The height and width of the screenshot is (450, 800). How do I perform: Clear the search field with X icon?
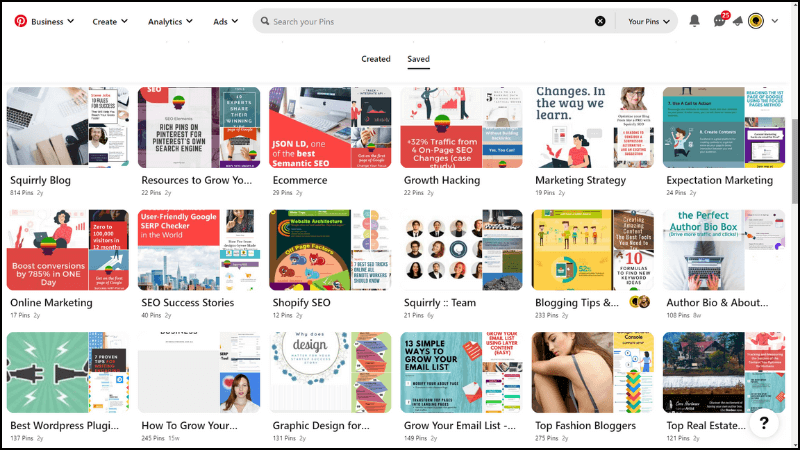coord(600,21)
